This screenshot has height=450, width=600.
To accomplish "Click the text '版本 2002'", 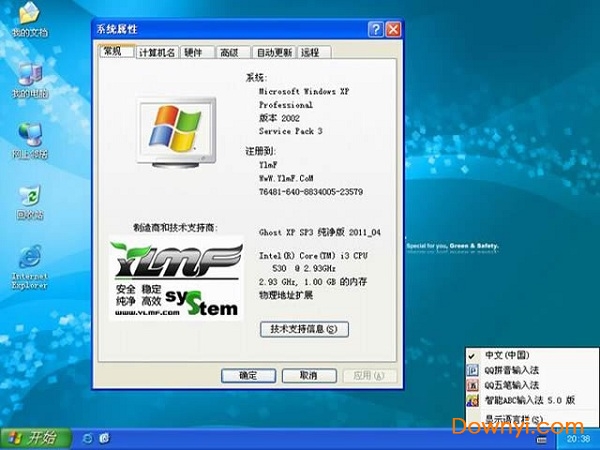I will point(279,118).
